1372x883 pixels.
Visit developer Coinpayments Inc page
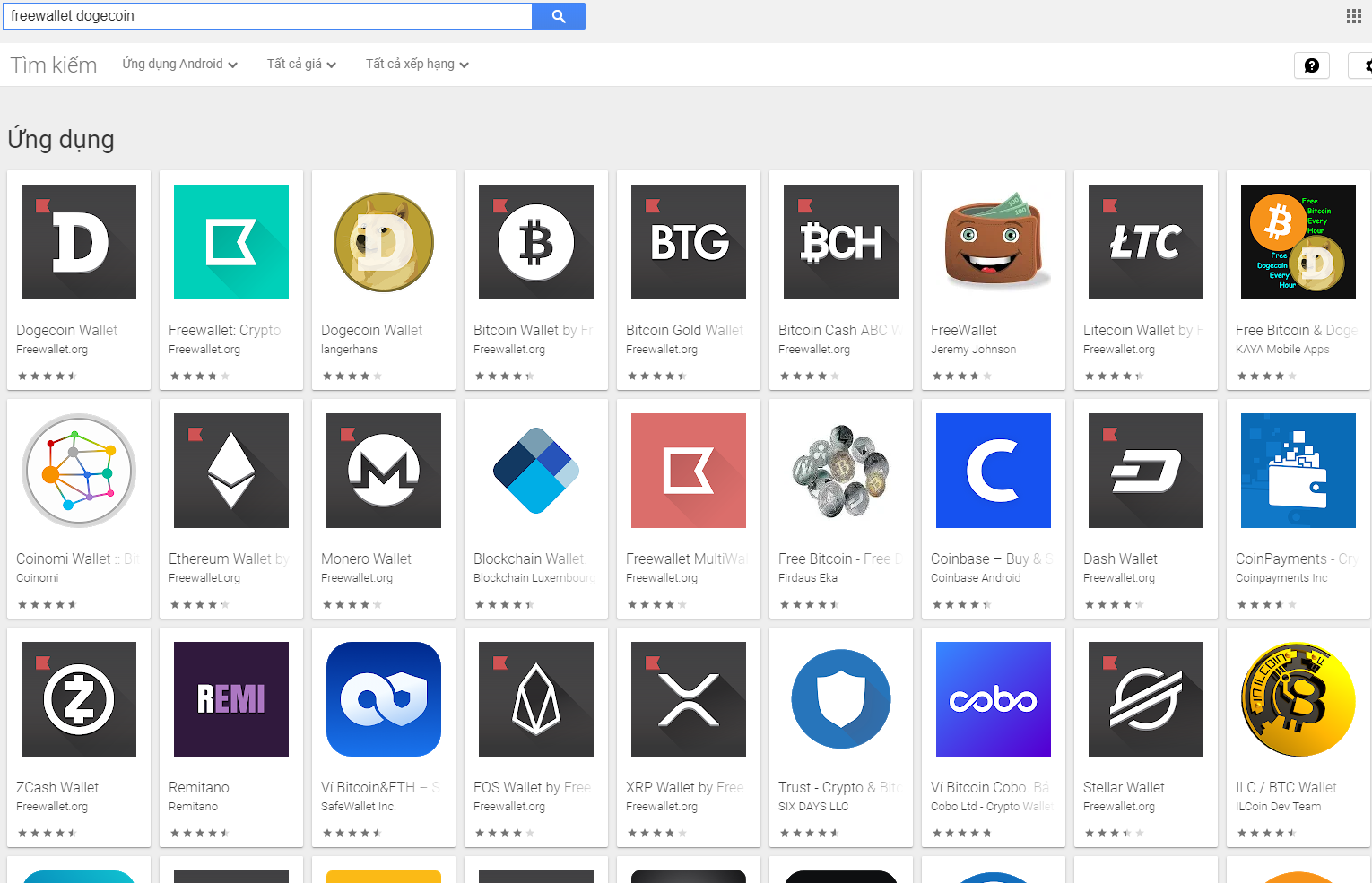(1281, 578)
